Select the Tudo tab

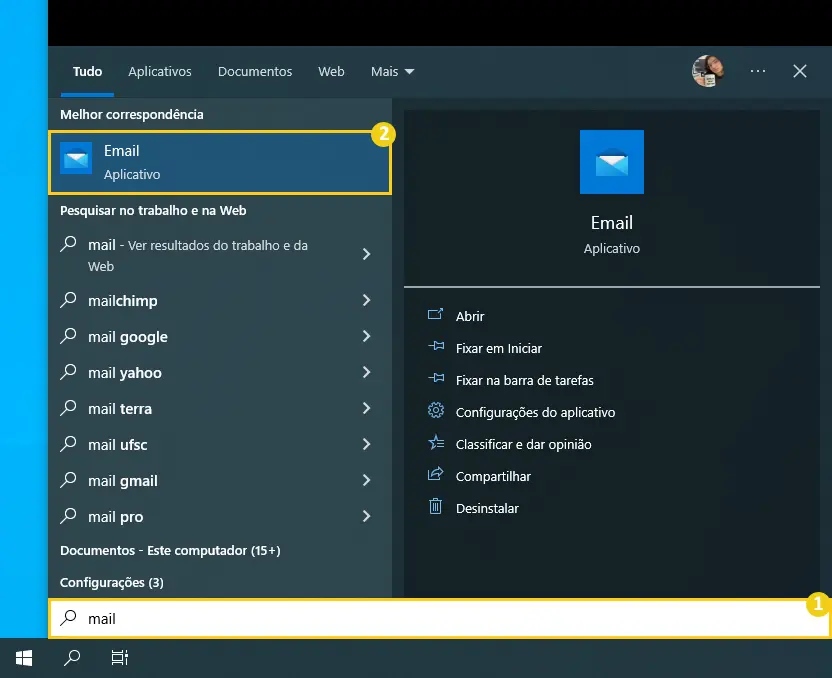(88, 72)
